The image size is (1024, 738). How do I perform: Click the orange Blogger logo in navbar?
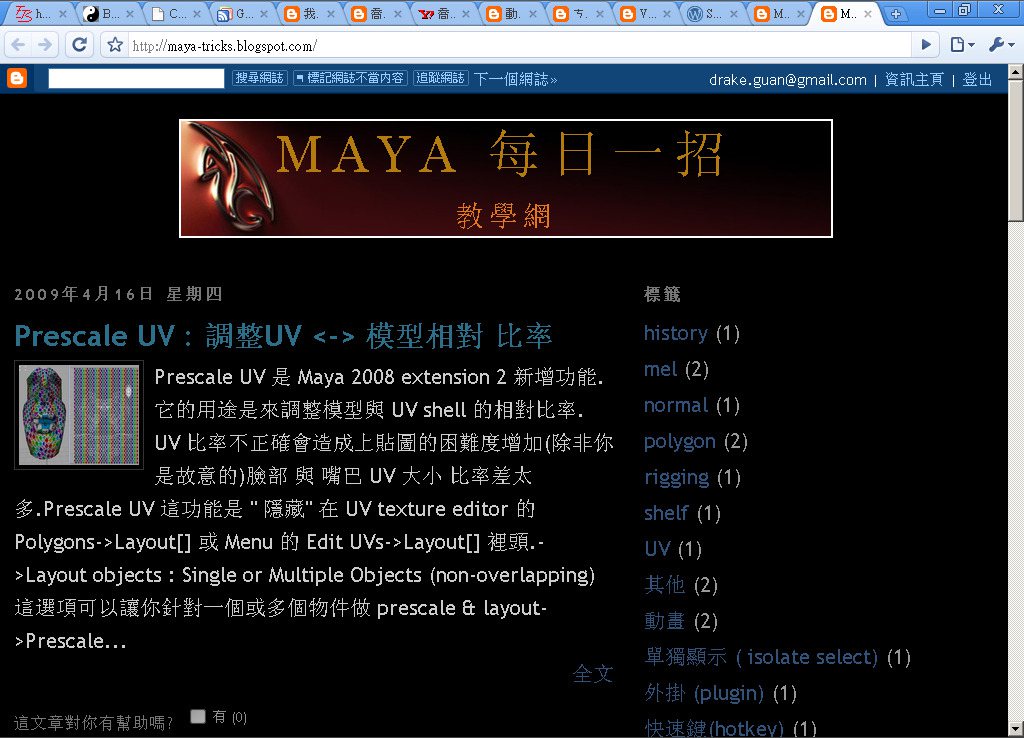tap(17, 78)
